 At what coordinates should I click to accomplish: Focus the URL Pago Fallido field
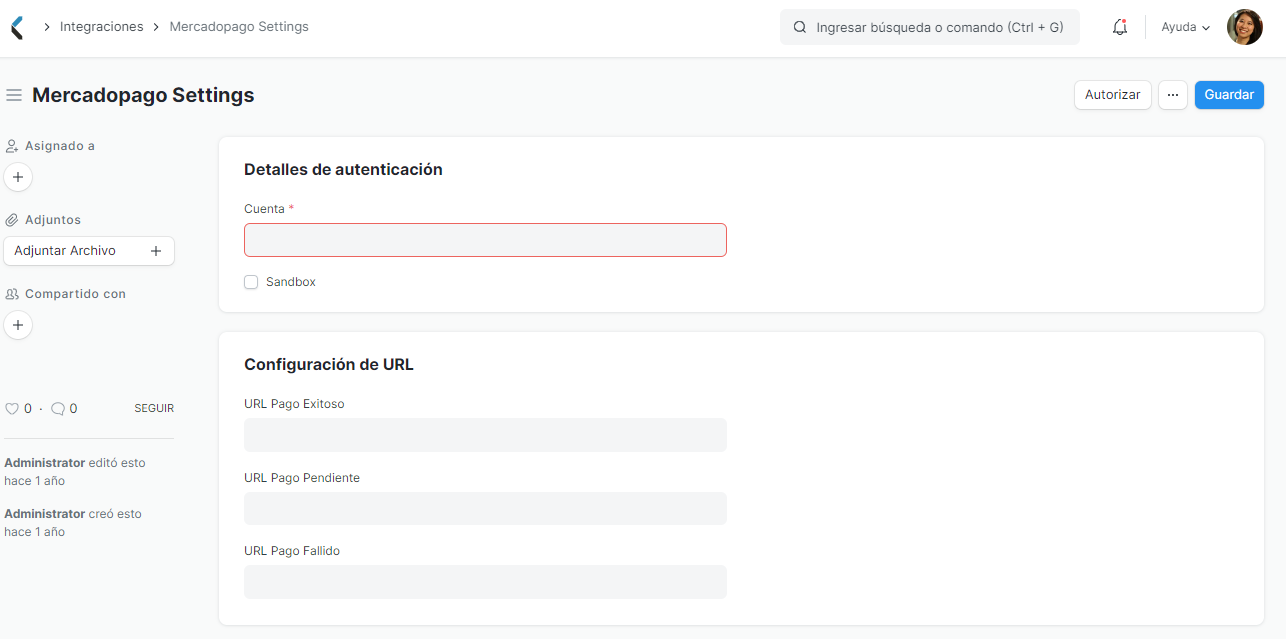pyautogui.click(x=485, y=582)
